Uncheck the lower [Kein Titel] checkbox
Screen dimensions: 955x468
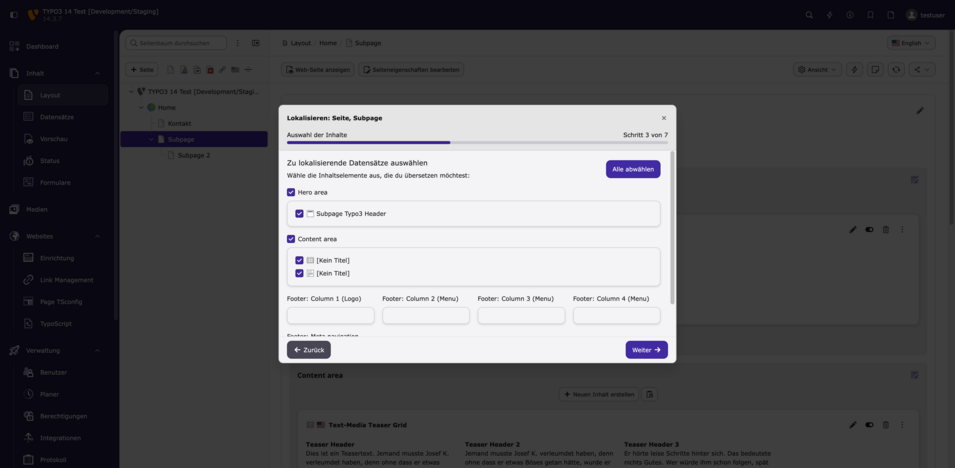click(x=299, y=273)
